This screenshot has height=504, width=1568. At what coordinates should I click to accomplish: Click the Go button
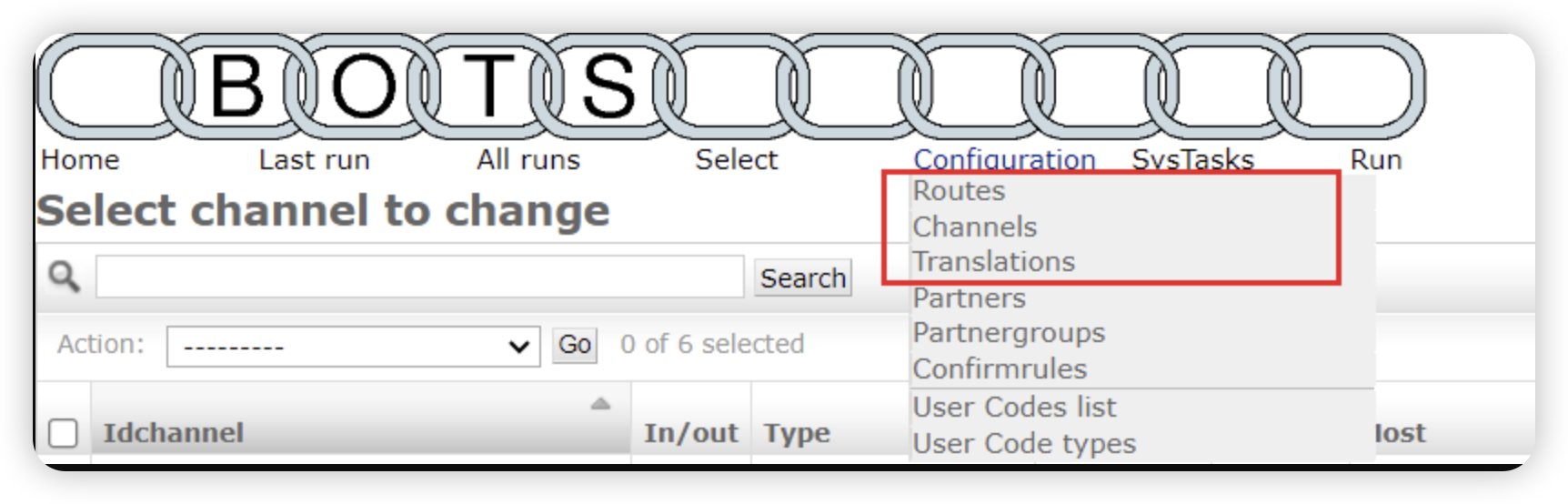[x=575, y=345]
